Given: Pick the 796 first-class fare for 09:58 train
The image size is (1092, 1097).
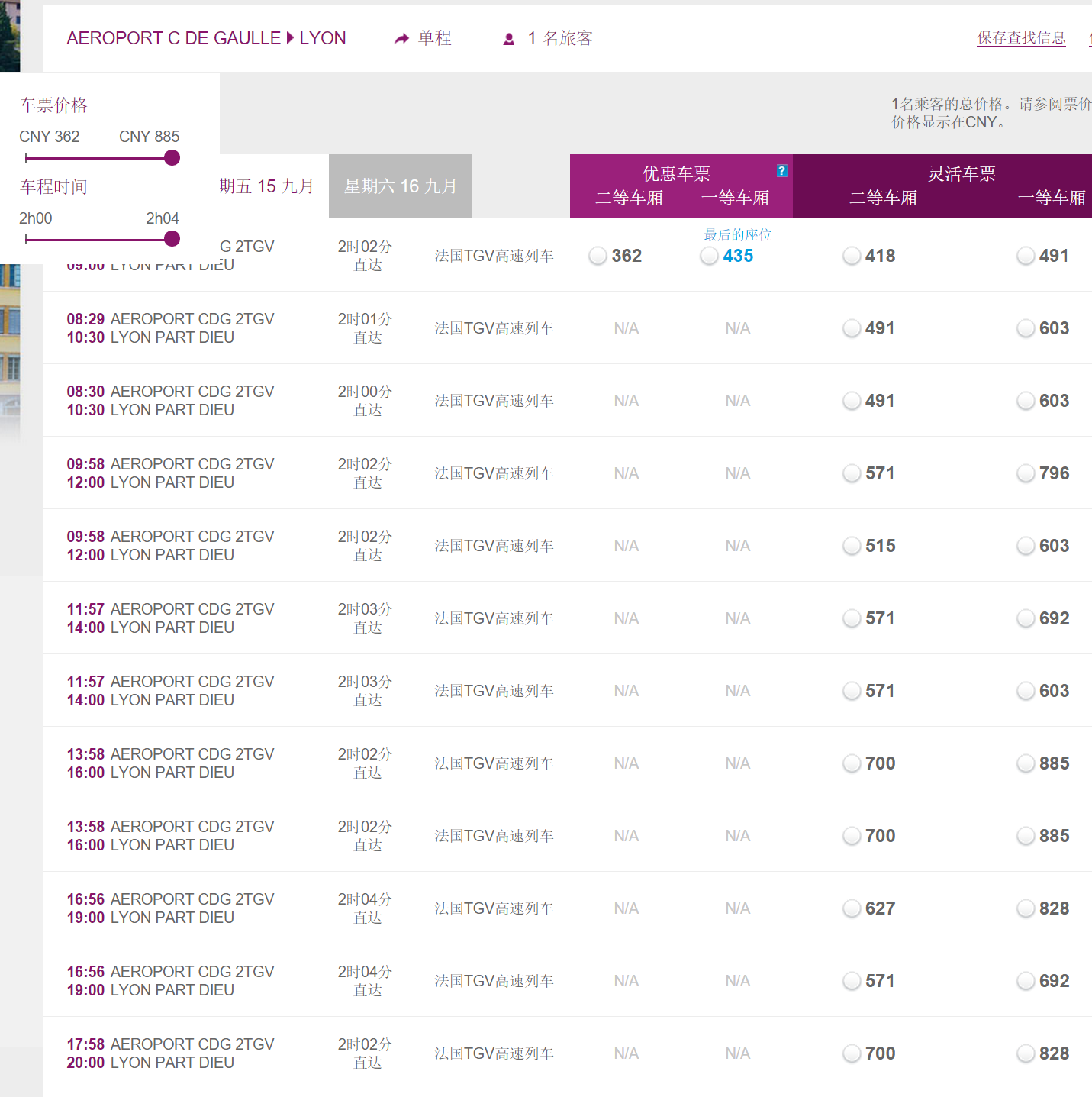Looking at the screenshot, I should 1026,473.
